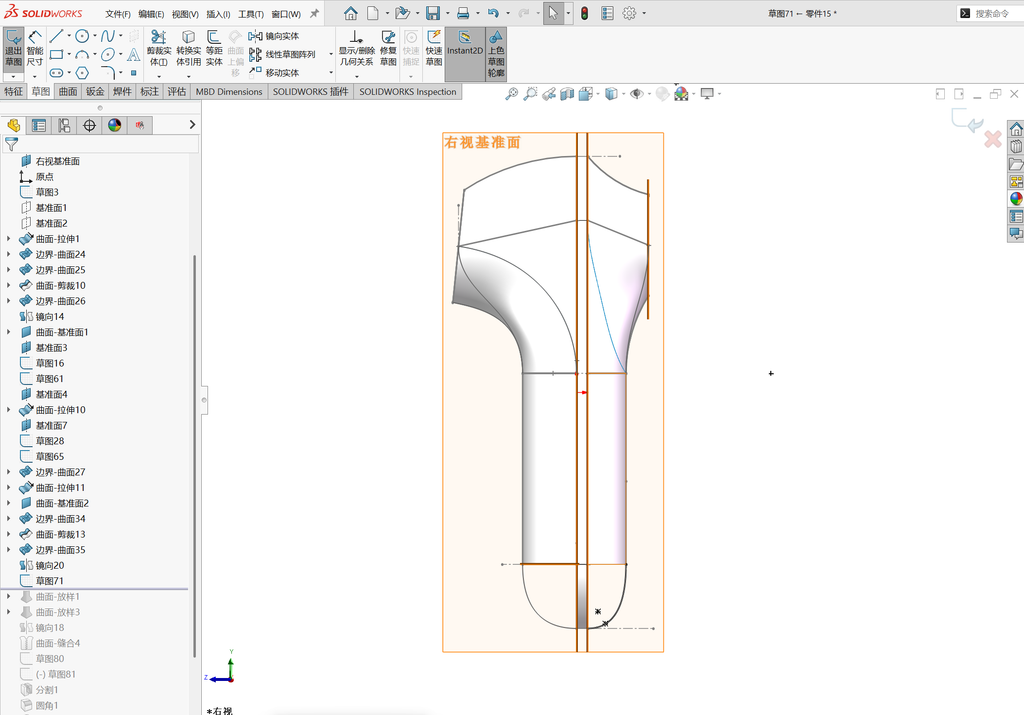The width and height of the screenshot is (1024, 715).
Task: Click the Home icon in top toolbar
Action: 351,13
